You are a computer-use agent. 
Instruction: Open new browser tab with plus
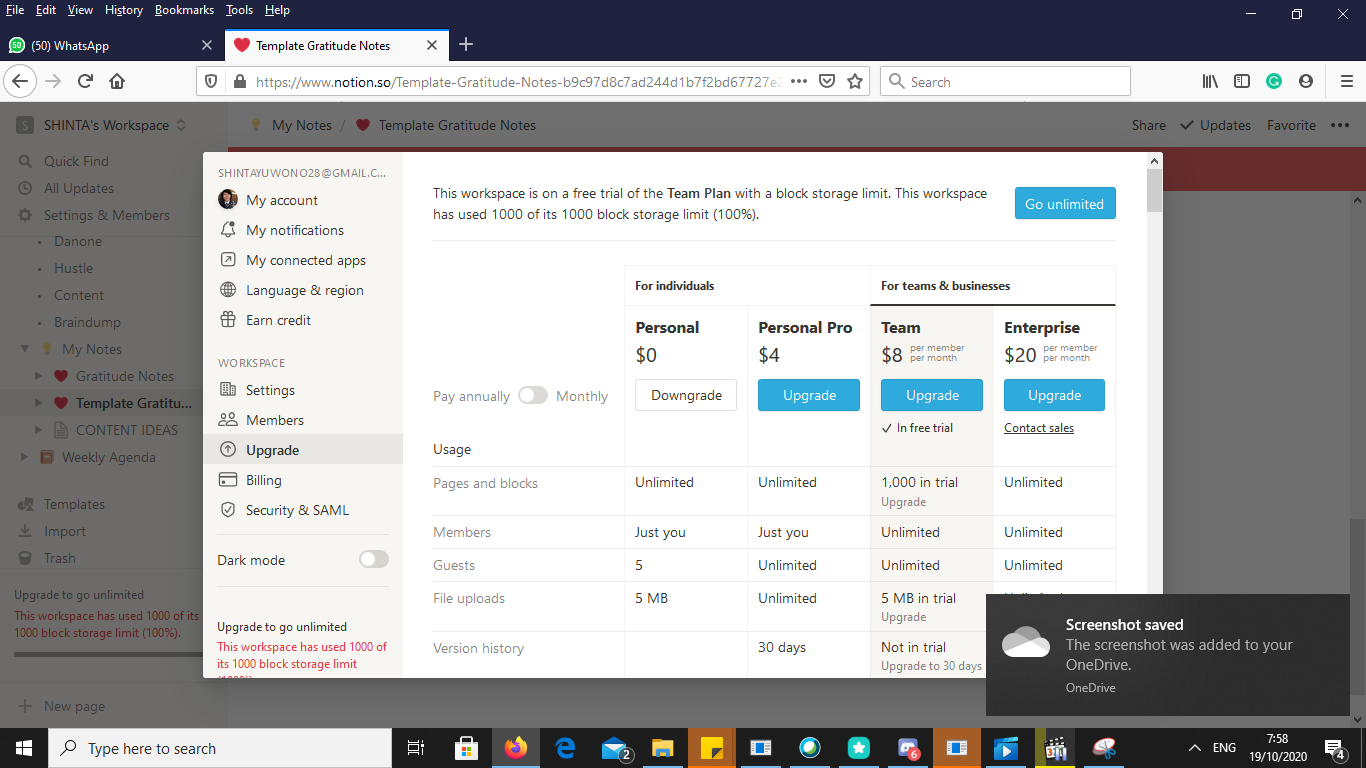click(x=466, y=45)
